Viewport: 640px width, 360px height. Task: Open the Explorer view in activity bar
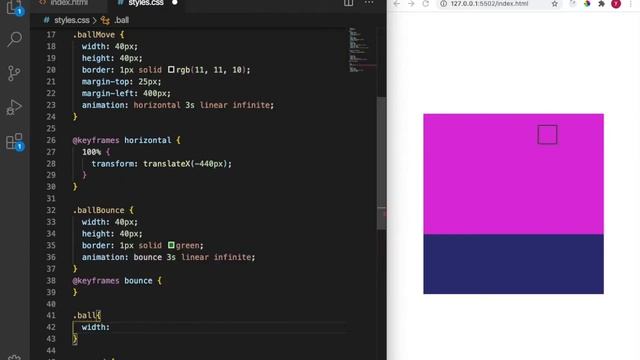click(14, 7)
